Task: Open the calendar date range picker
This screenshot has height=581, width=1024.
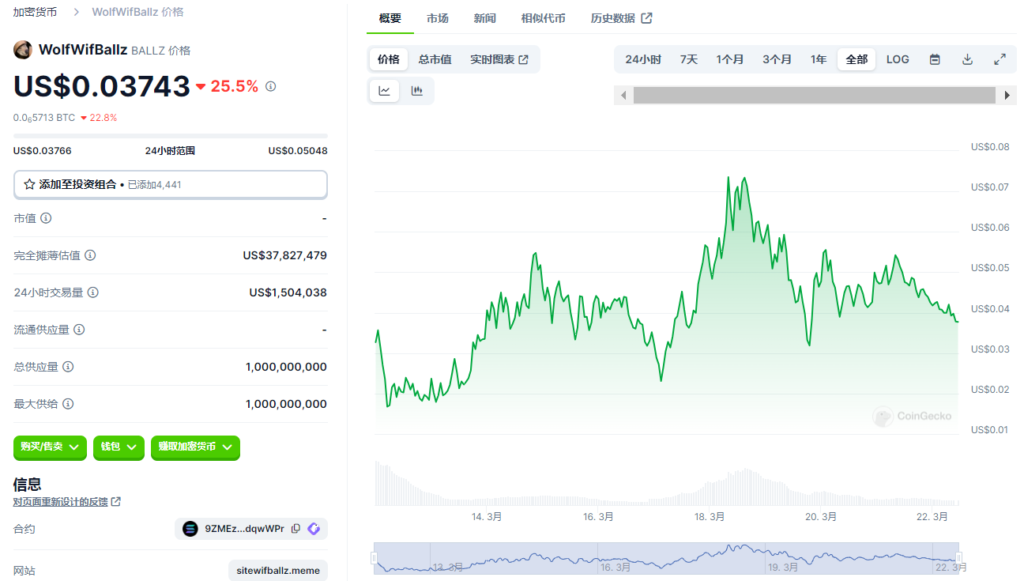Action: click(x=935, y=60)
